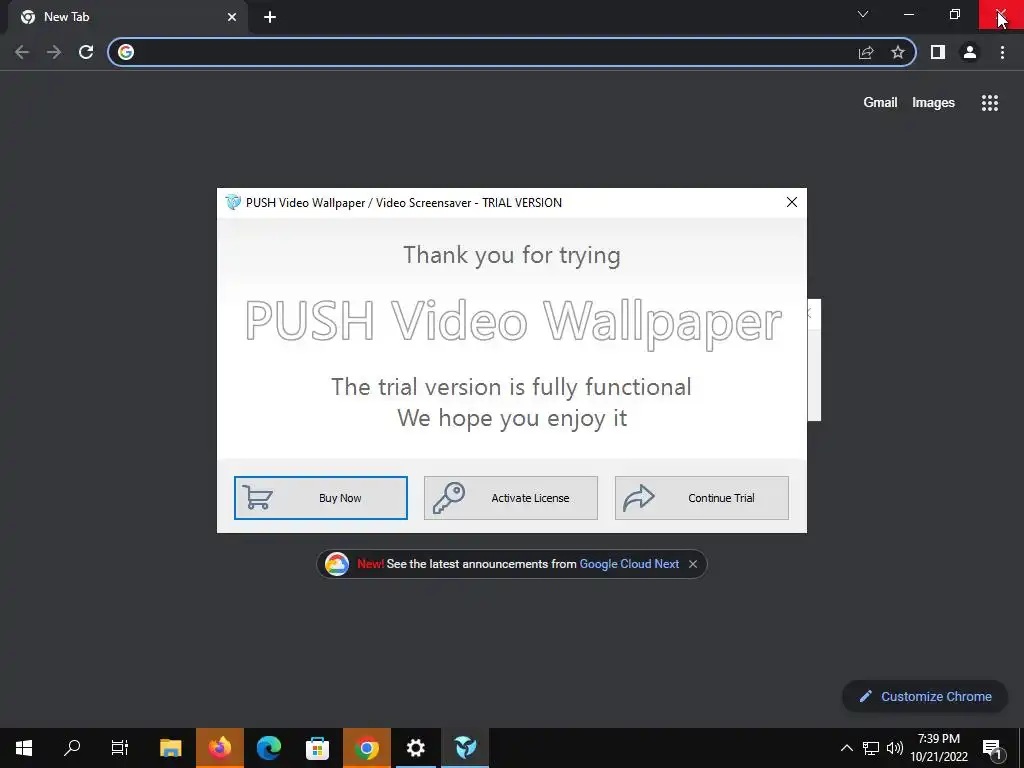Open Chrome three-dot menu
Screen dimensions: 1024x768
tap(1002, 52)
